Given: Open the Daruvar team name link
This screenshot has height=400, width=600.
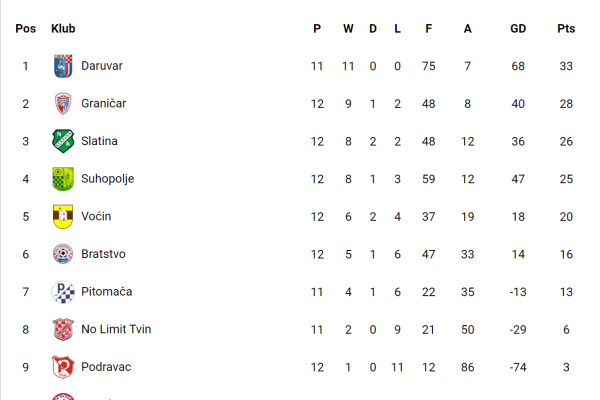Looking at the screenshot, I should [102, 66].
